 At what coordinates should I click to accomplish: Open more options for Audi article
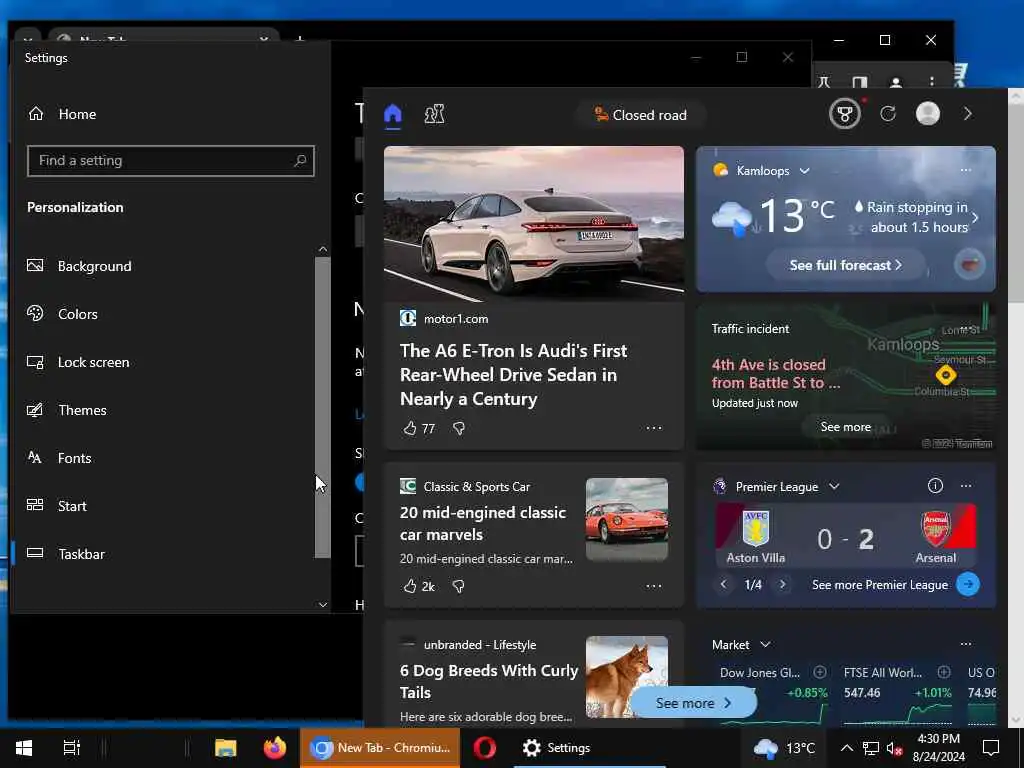pyautogui.click(x=654, y=428)
